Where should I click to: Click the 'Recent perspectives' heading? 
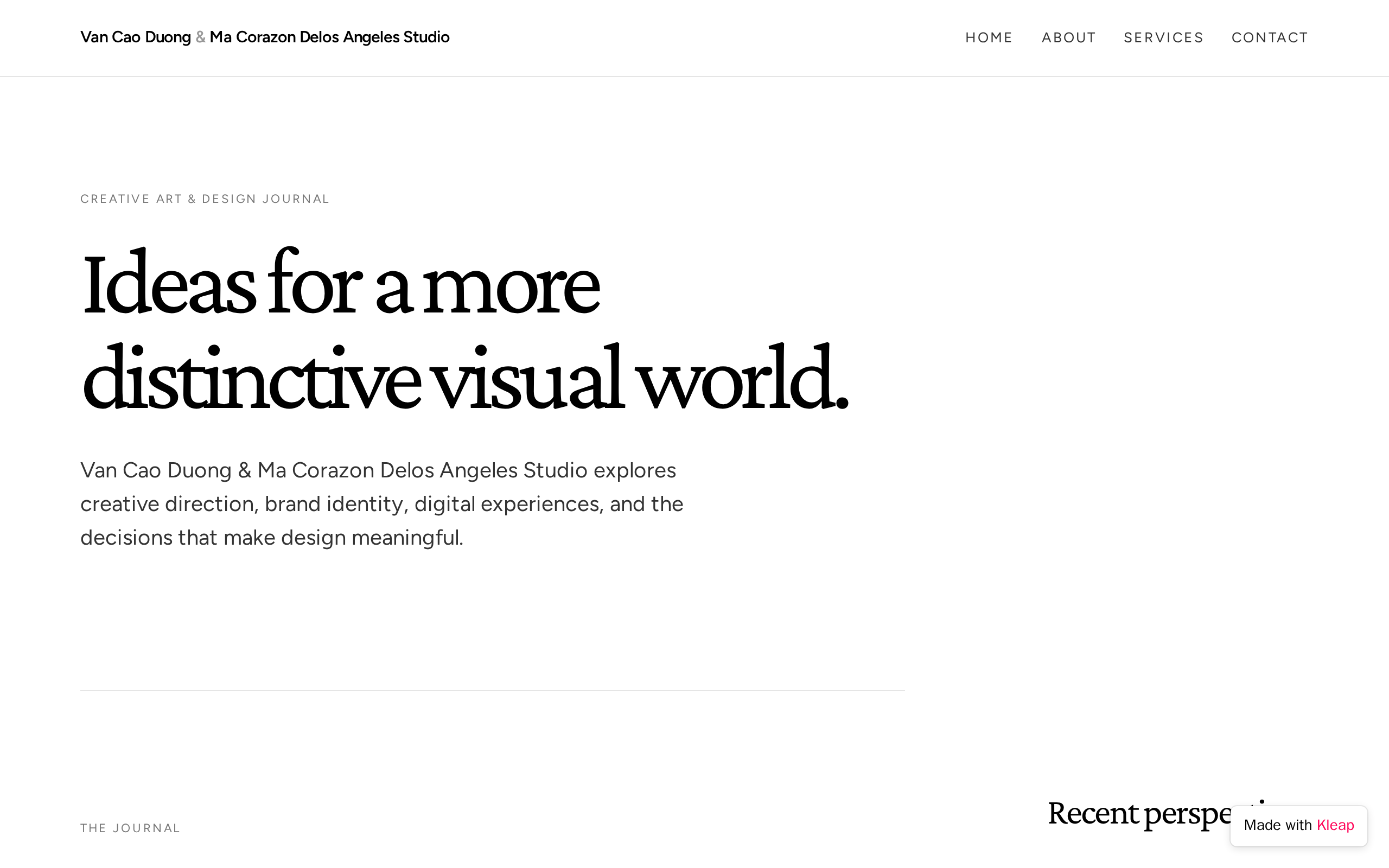pos(1139,814)
